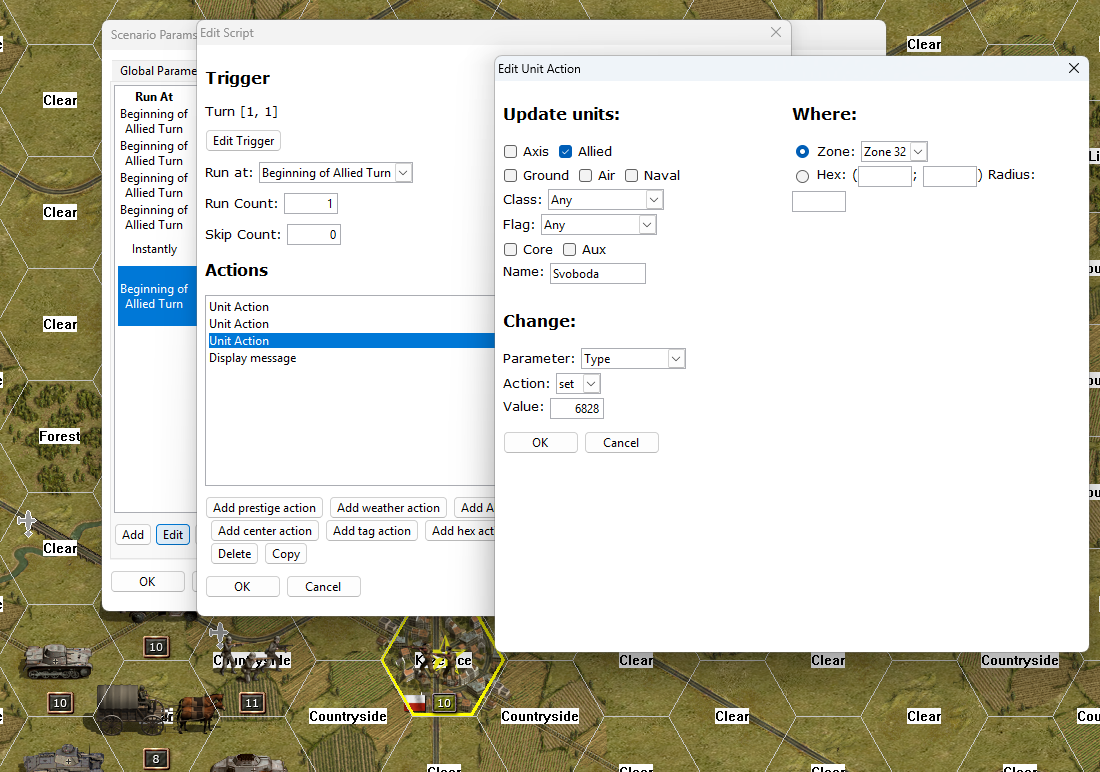Select the Hex radio button
This screenshot has height=772, width=1100.
(x=802, y=176)
